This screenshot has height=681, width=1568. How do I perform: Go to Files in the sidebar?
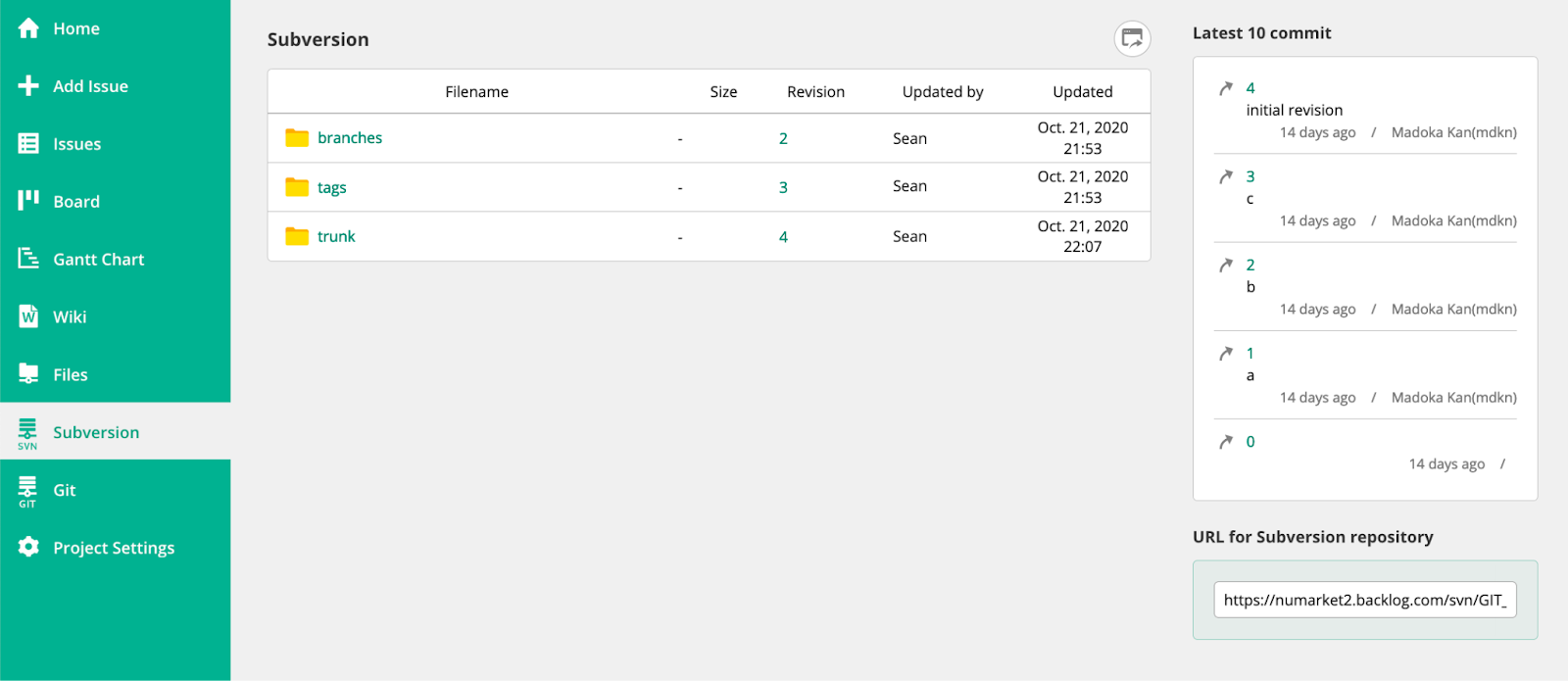(70, 374)
